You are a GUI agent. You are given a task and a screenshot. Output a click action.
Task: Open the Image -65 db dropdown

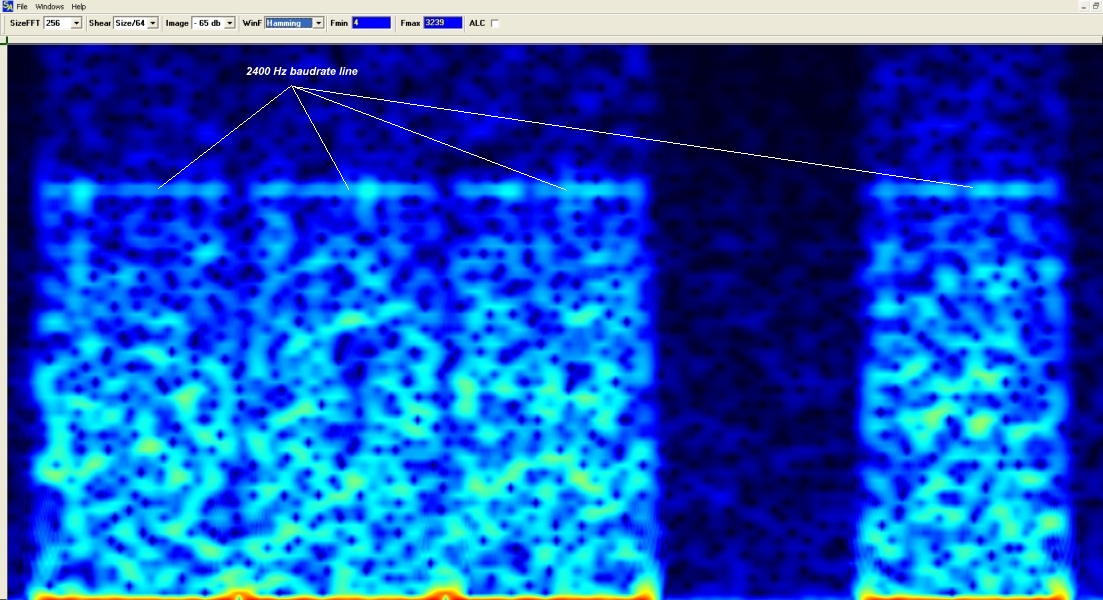[x=230, y=23]
